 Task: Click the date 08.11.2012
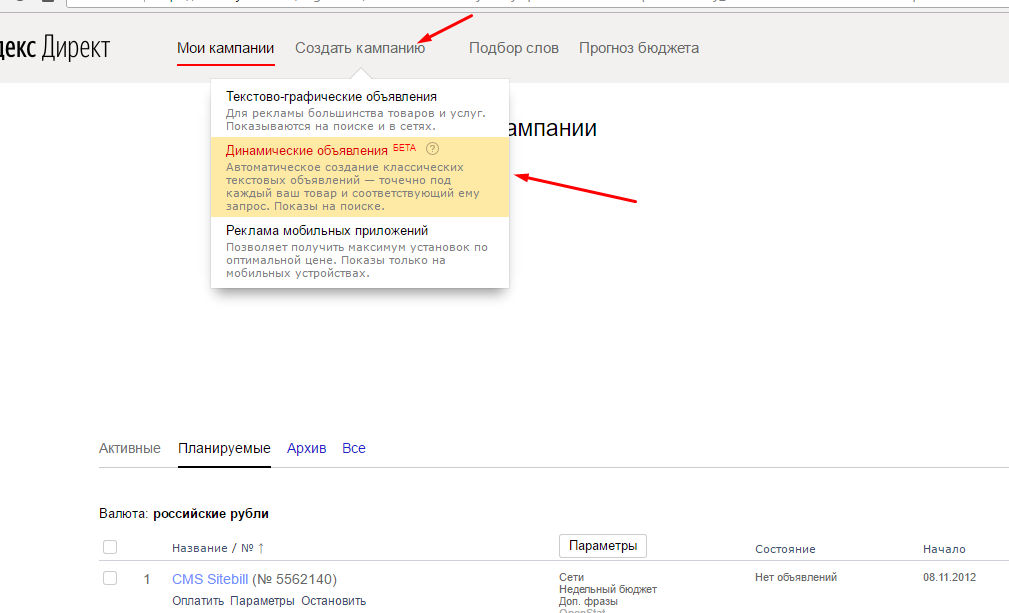click(949, 577)
